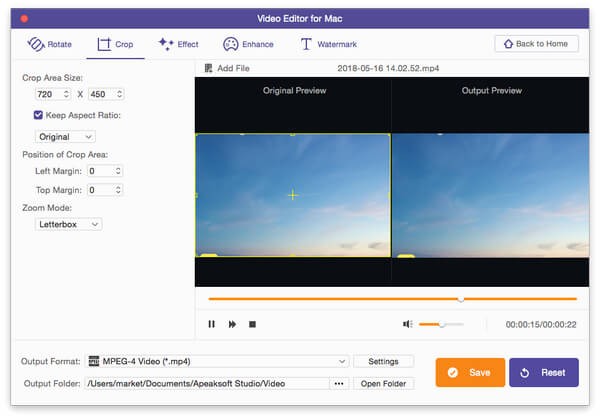Image resolution: width=600 pixels, height=419 pixels.
Task: Click the Settings button
Action: tap(383, 361)
